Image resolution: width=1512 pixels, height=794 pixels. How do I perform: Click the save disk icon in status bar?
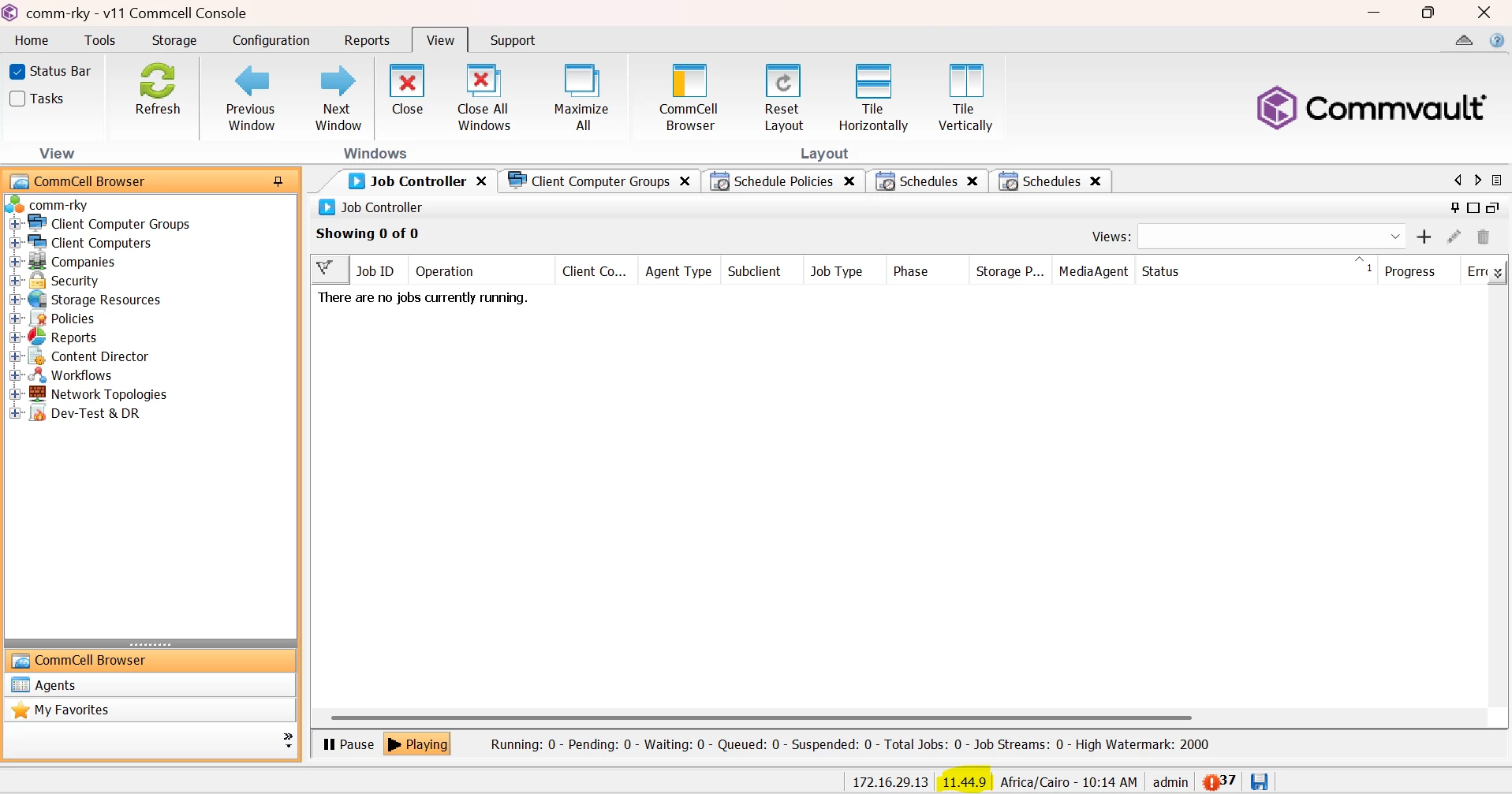click(x=1260, y=781)
